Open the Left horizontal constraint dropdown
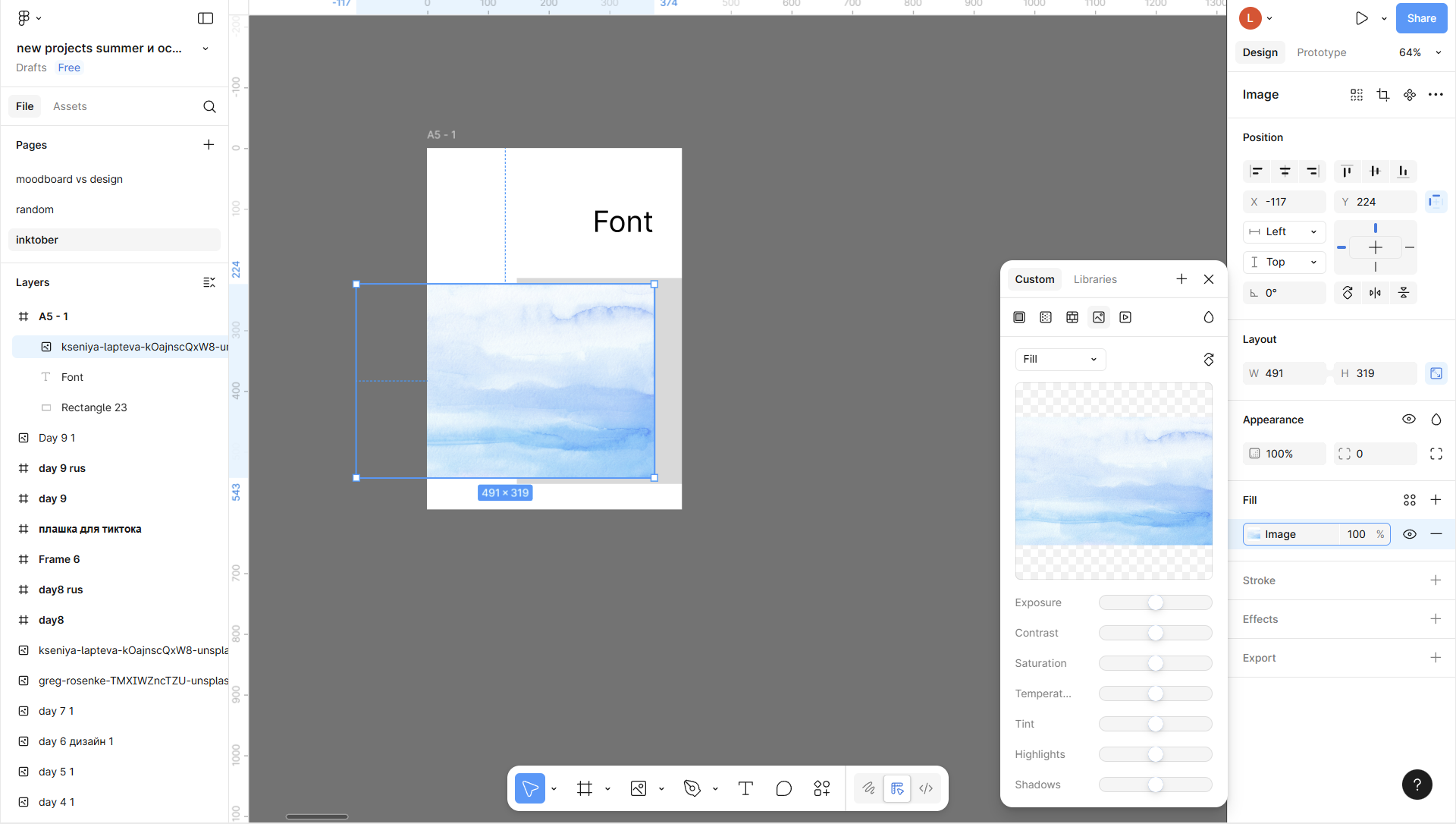 point(1284,232)
